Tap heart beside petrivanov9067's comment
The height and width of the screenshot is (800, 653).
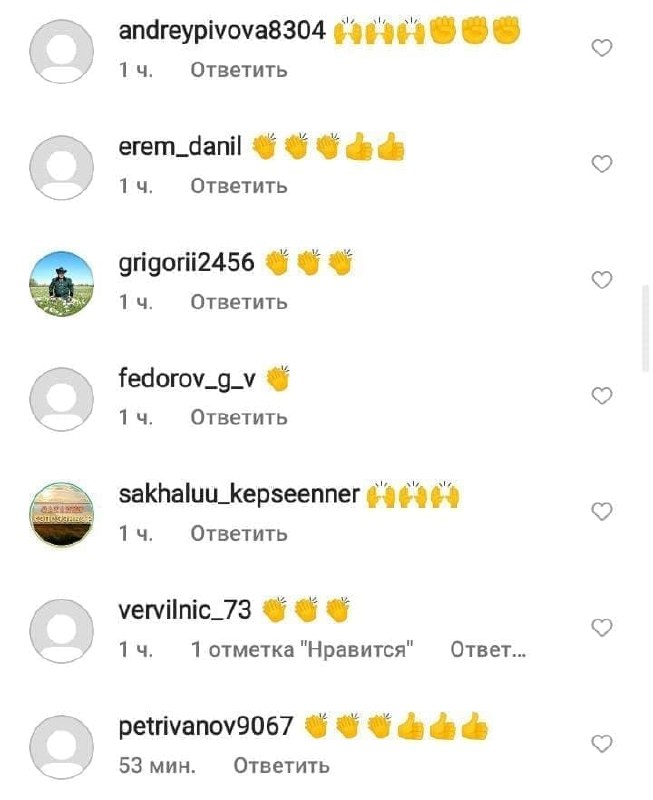[x=601, y=743]
